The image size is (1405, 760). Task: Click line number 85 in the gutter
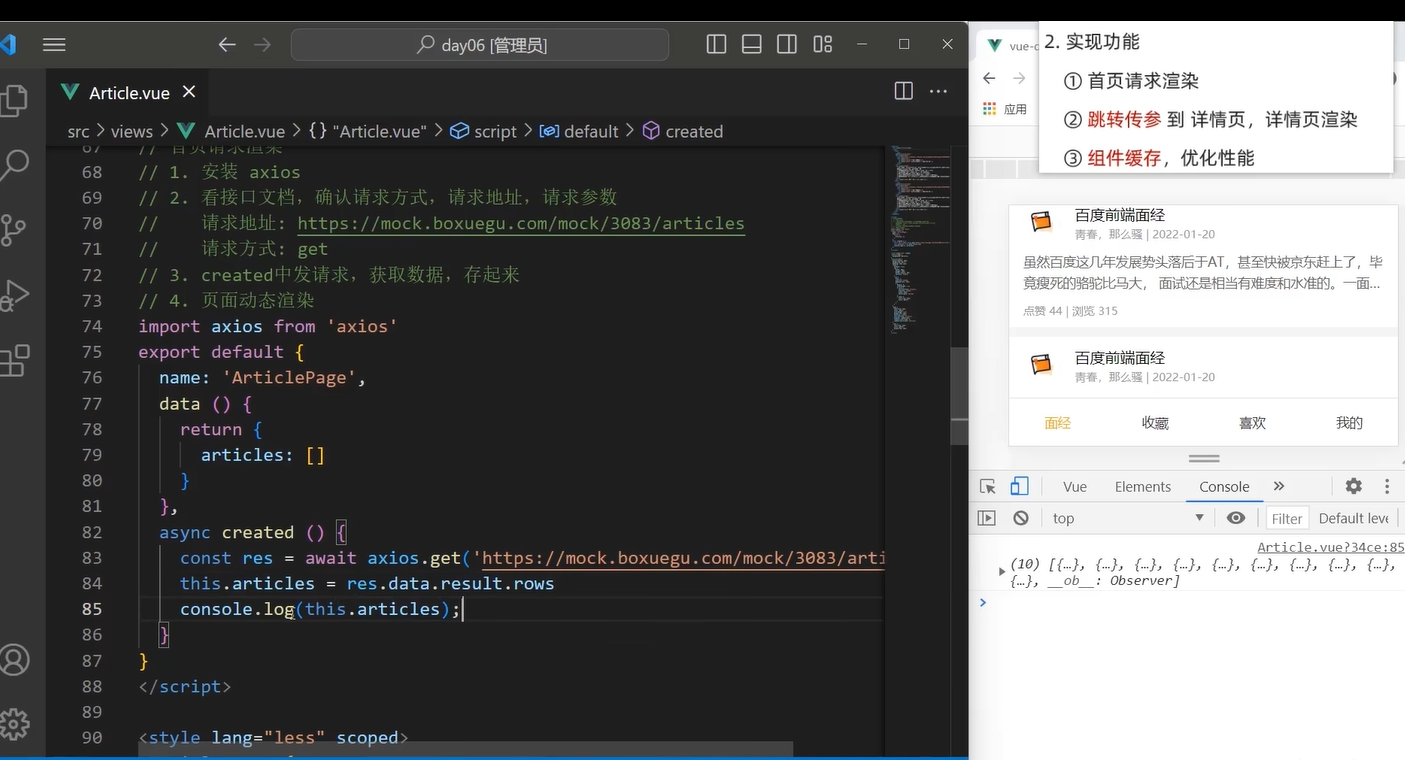(92, 609)
